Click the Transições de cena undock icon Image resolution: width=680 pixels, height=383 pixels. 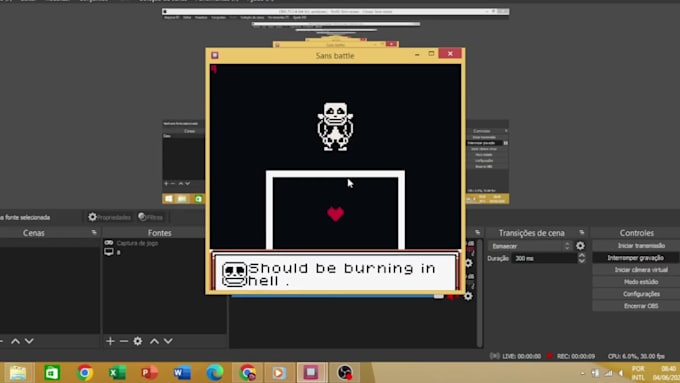pos(582,232)
